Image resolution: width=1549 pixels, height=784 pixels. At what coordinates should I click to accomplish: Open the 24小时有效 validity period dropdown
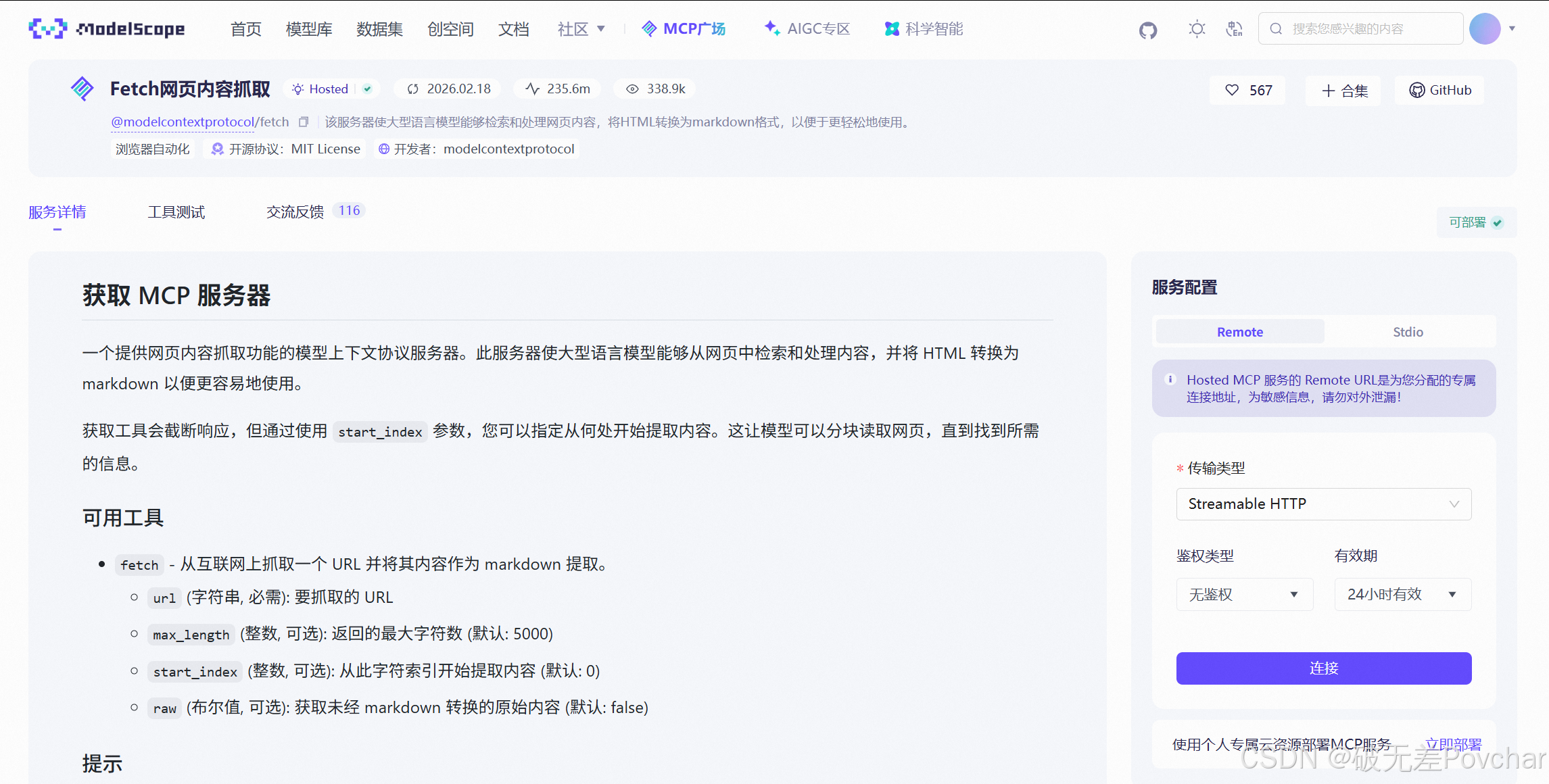pyautogui.click(x=1402, y=595)
